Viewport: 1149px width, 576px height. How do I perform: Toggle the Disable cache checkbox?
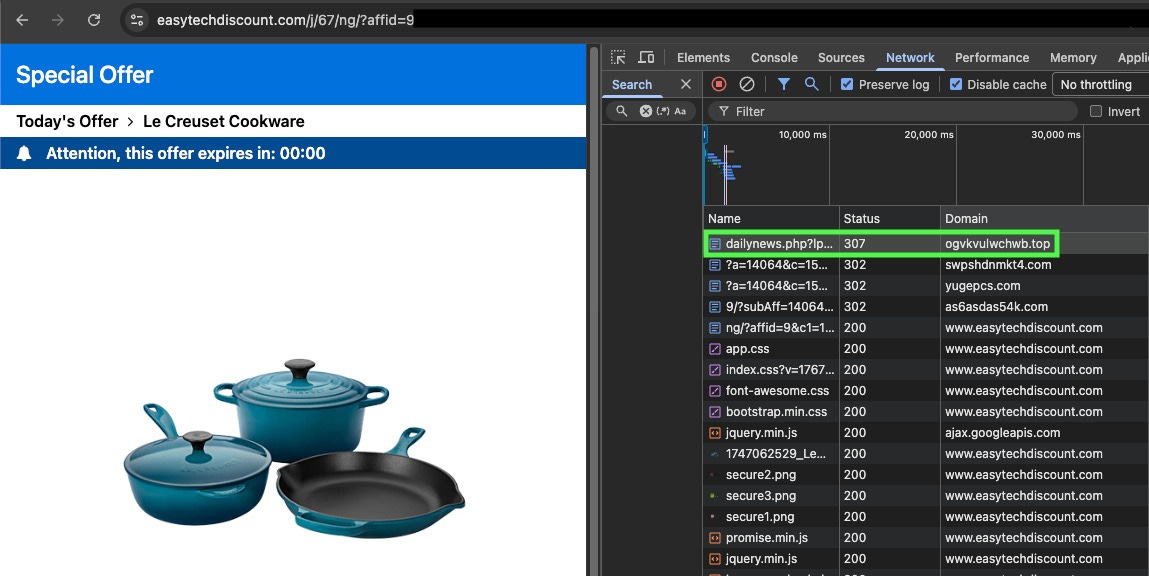(x=956, y=84)
